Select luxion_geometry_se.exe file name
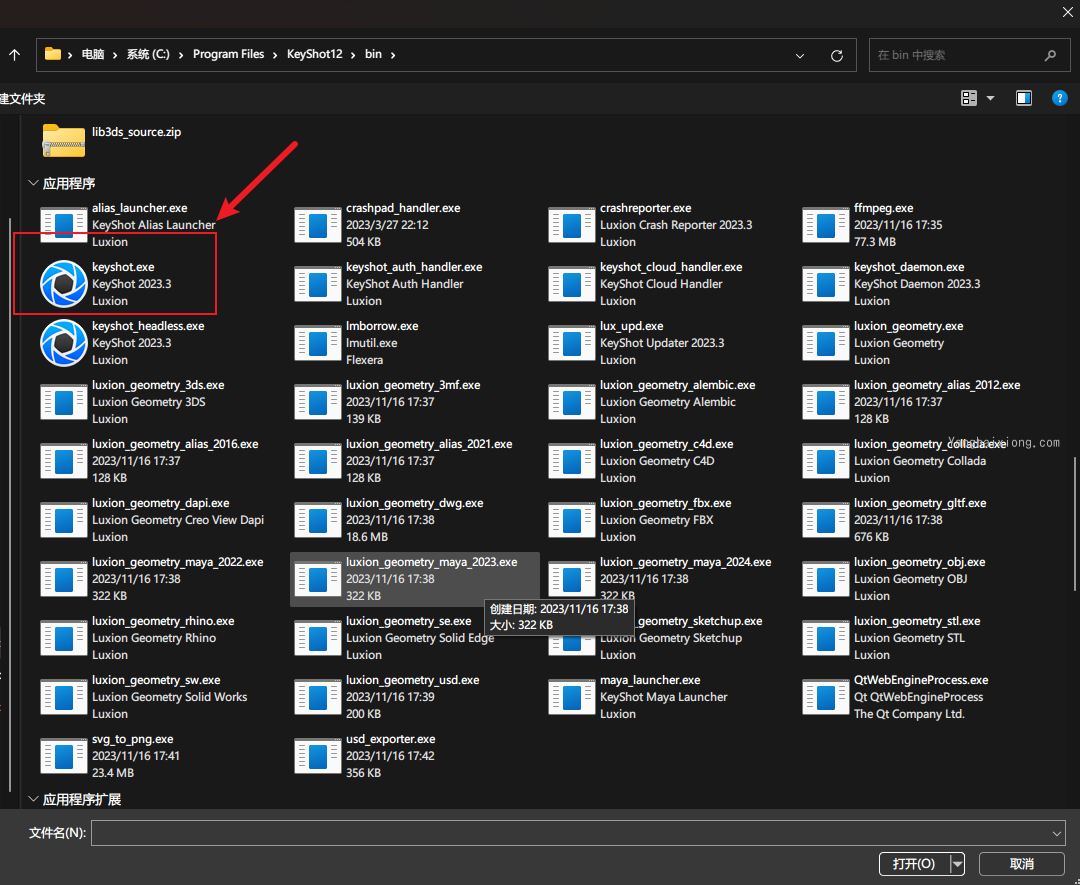The width and height of the screenshot is (1080, 885). tap(408, 621)
